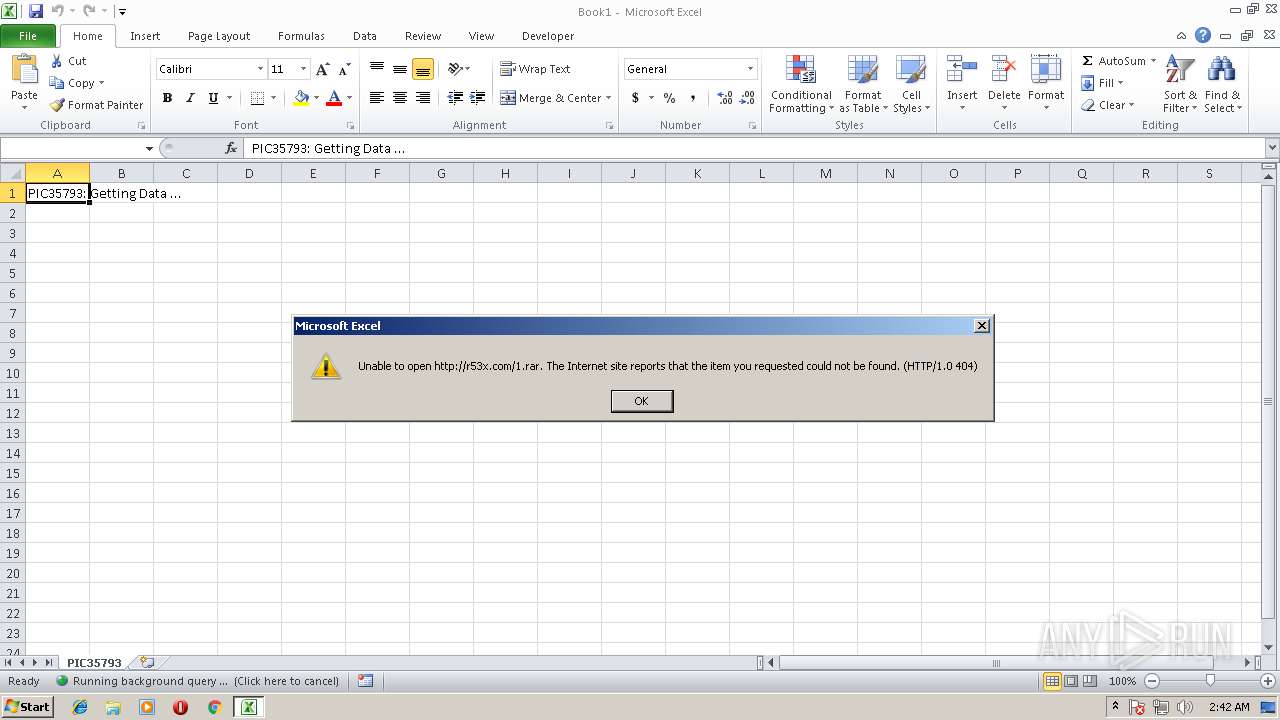Screen dimensions: 1280x720
Task: Apply Percent Style icon
Action: 669,98
